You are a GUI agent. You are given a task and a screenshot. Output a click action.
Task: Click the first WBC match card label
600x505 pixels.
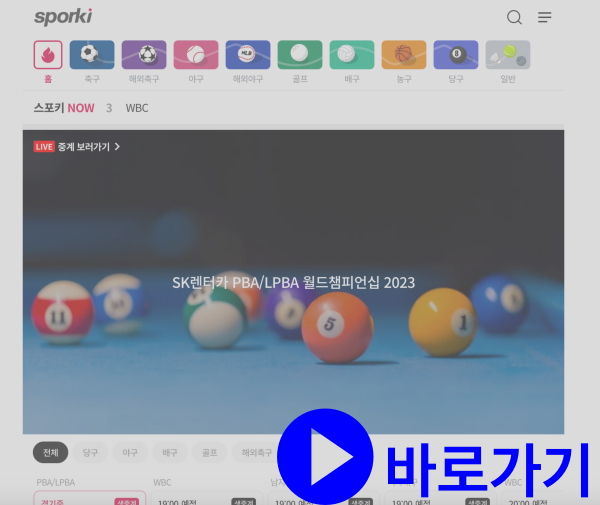coord(162,482)
